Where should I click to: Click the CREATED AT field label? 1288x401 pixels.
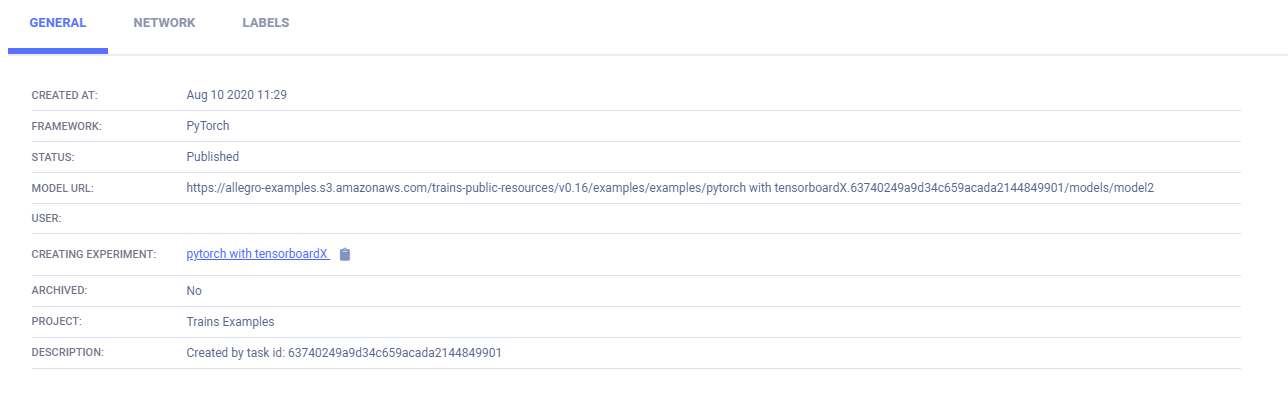65,95
